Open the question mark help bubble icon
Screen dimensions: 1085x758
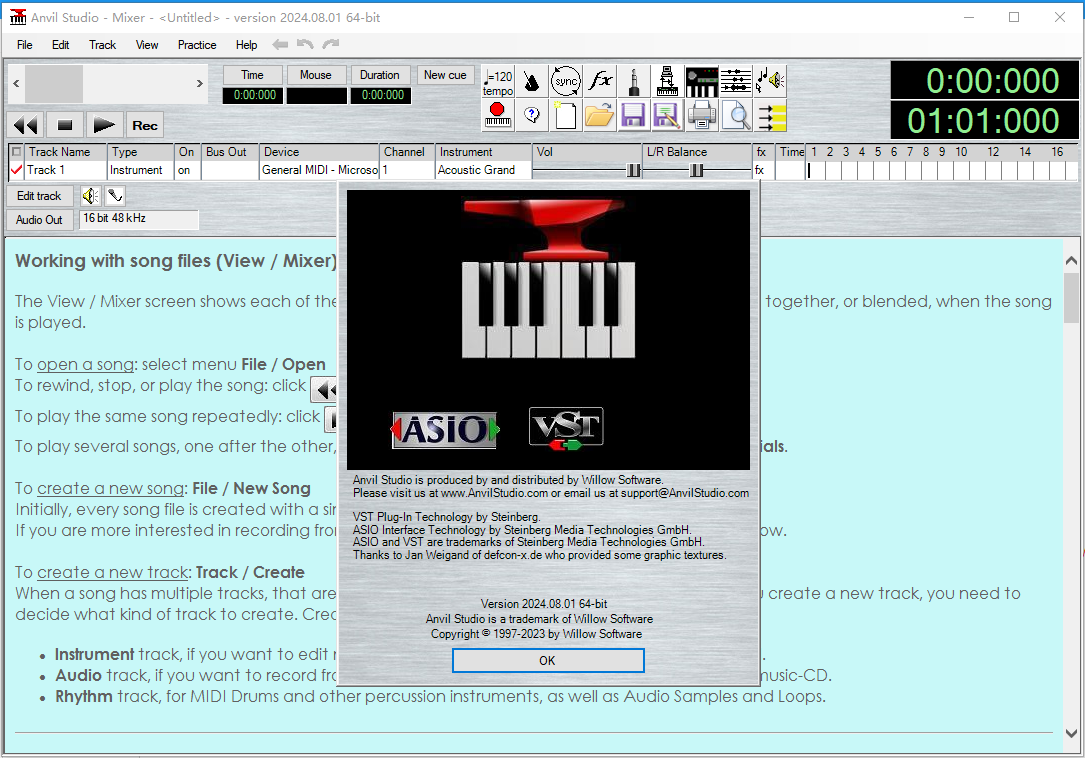tap(531, 115)
